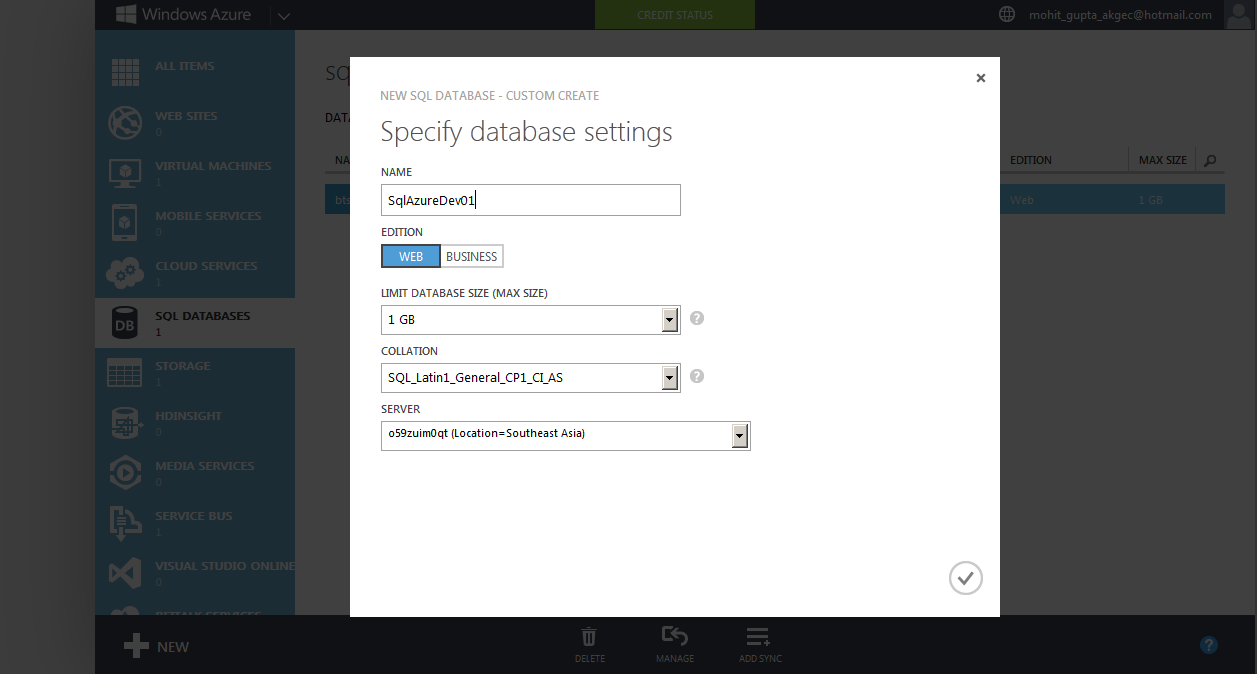This screenshot has height=676, width=1258.
Task: Open the Service Bus sidebar label
Action: pos(194,516)
